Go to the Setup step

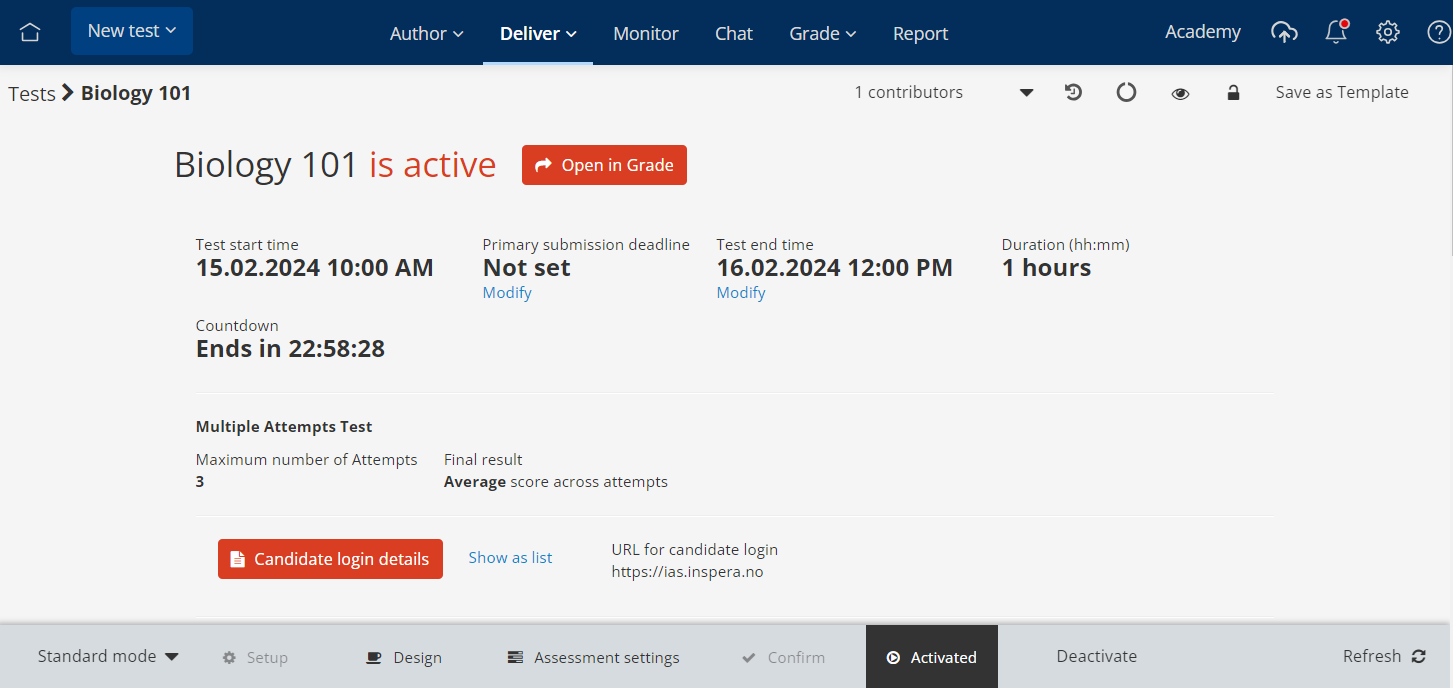255,657
